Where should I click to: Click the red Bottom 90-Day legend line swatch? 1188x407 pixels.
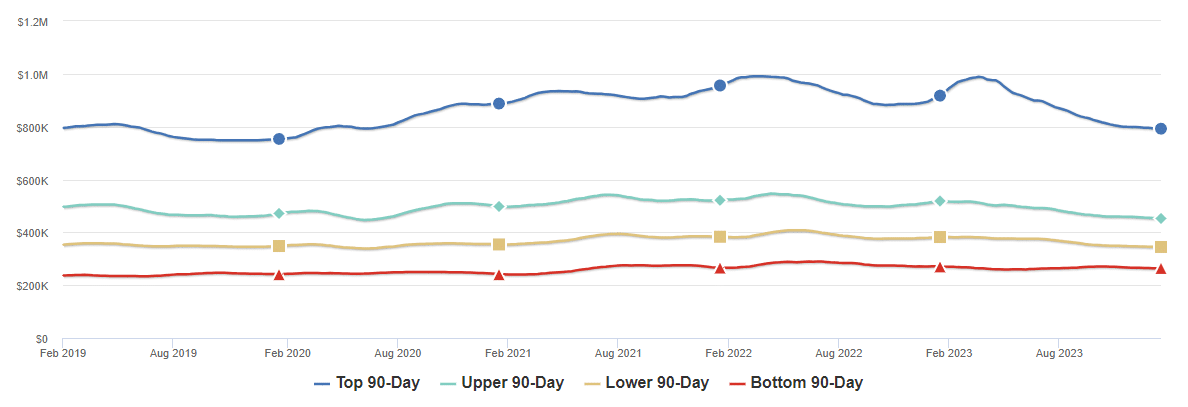click(737, 383)
